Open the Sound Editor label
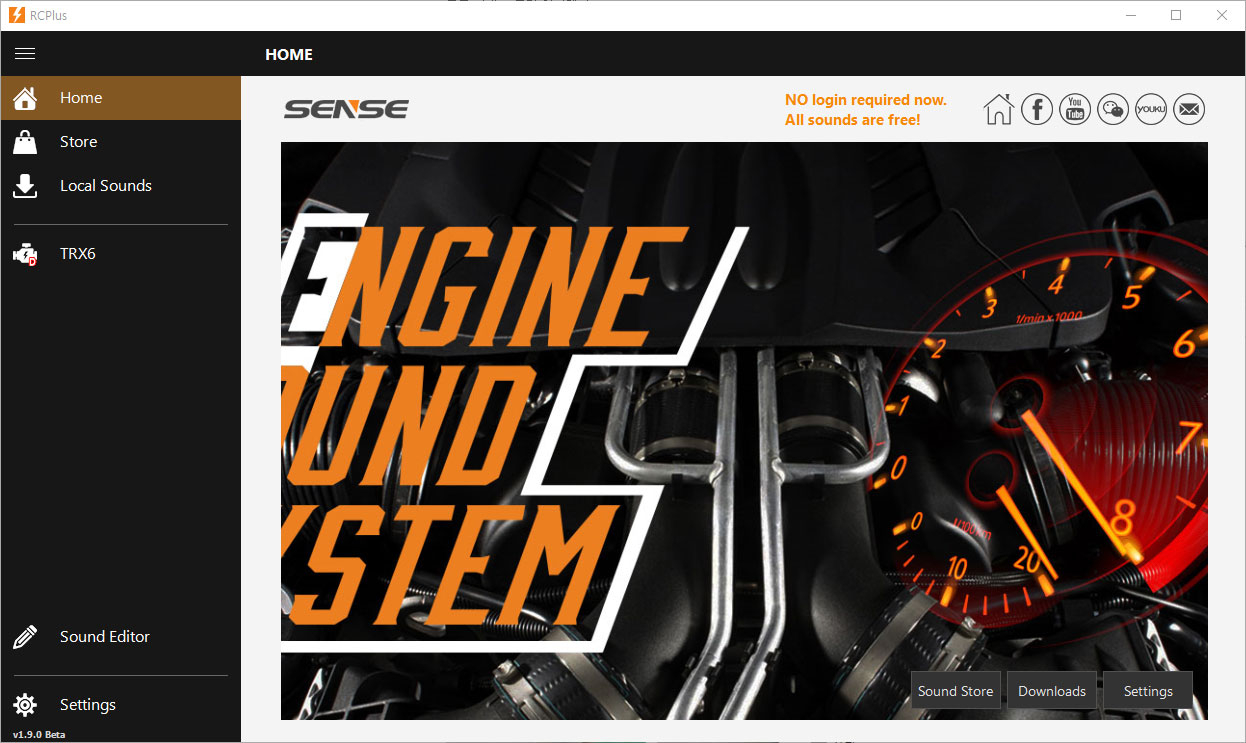1246x743 pixels. coord(105,637)
